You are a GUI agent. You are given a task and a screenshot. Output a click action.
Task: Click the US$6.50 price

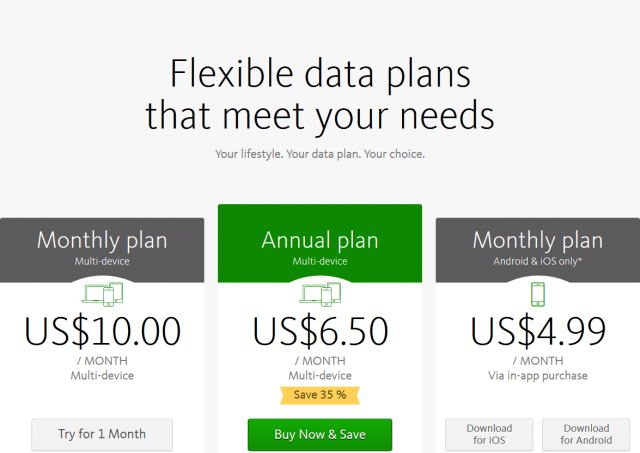320,331
